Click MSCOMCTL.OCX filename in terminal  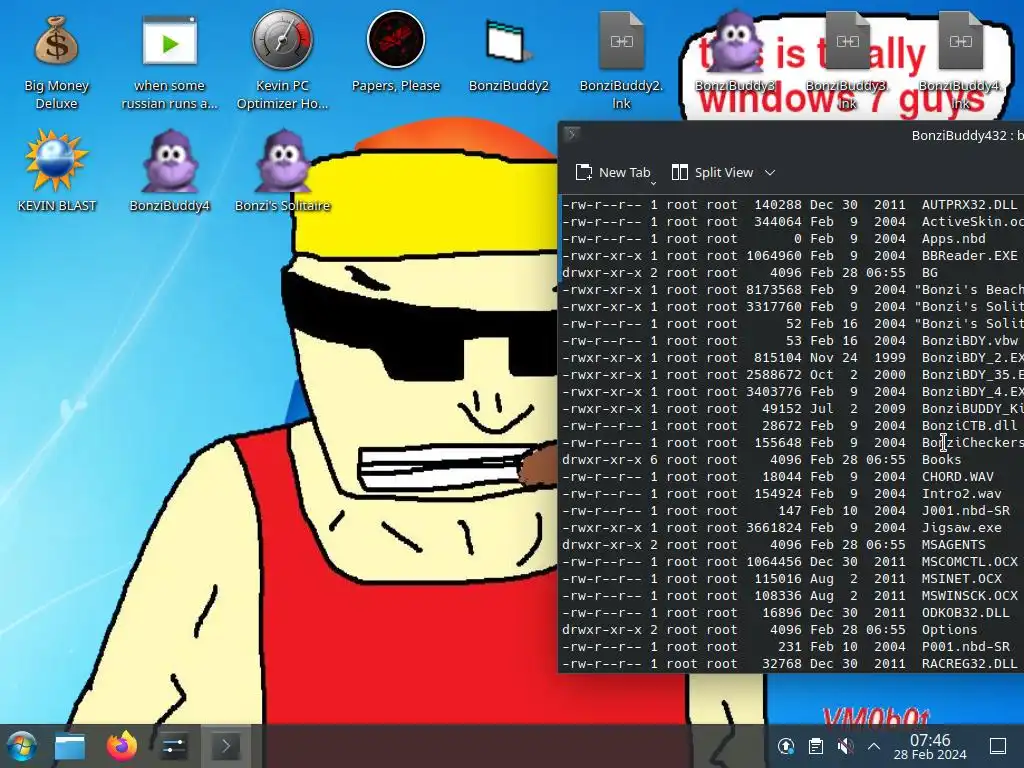coord(969,561)
